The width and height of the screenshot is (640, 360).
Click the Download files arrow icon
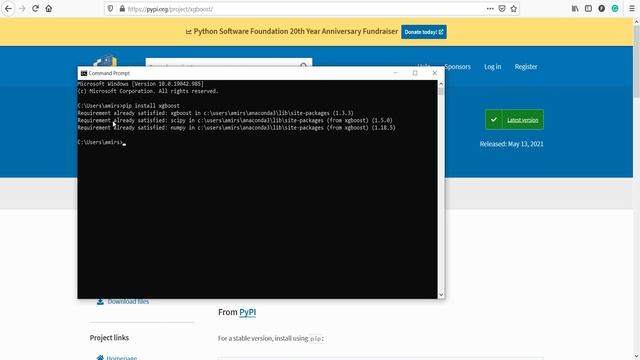(x=100, y=302)
